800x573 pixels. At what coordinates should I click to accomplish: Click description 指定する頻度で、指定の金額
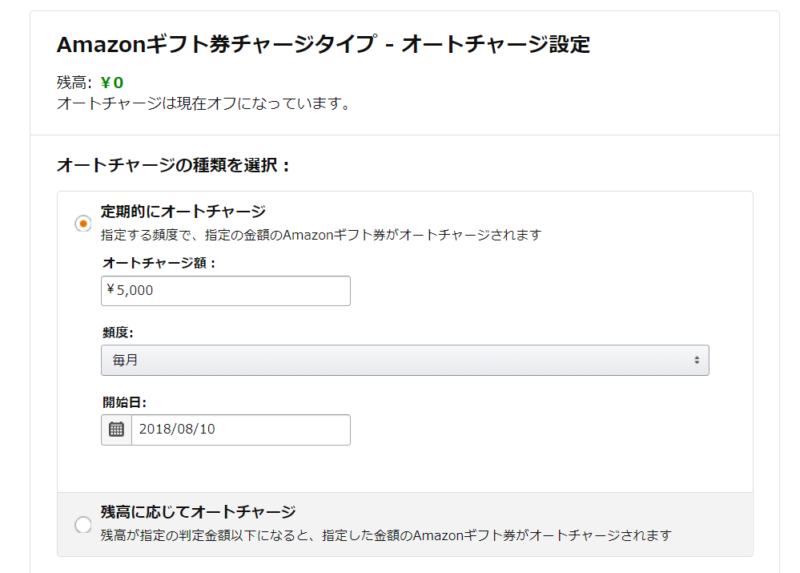coord(321,235)
